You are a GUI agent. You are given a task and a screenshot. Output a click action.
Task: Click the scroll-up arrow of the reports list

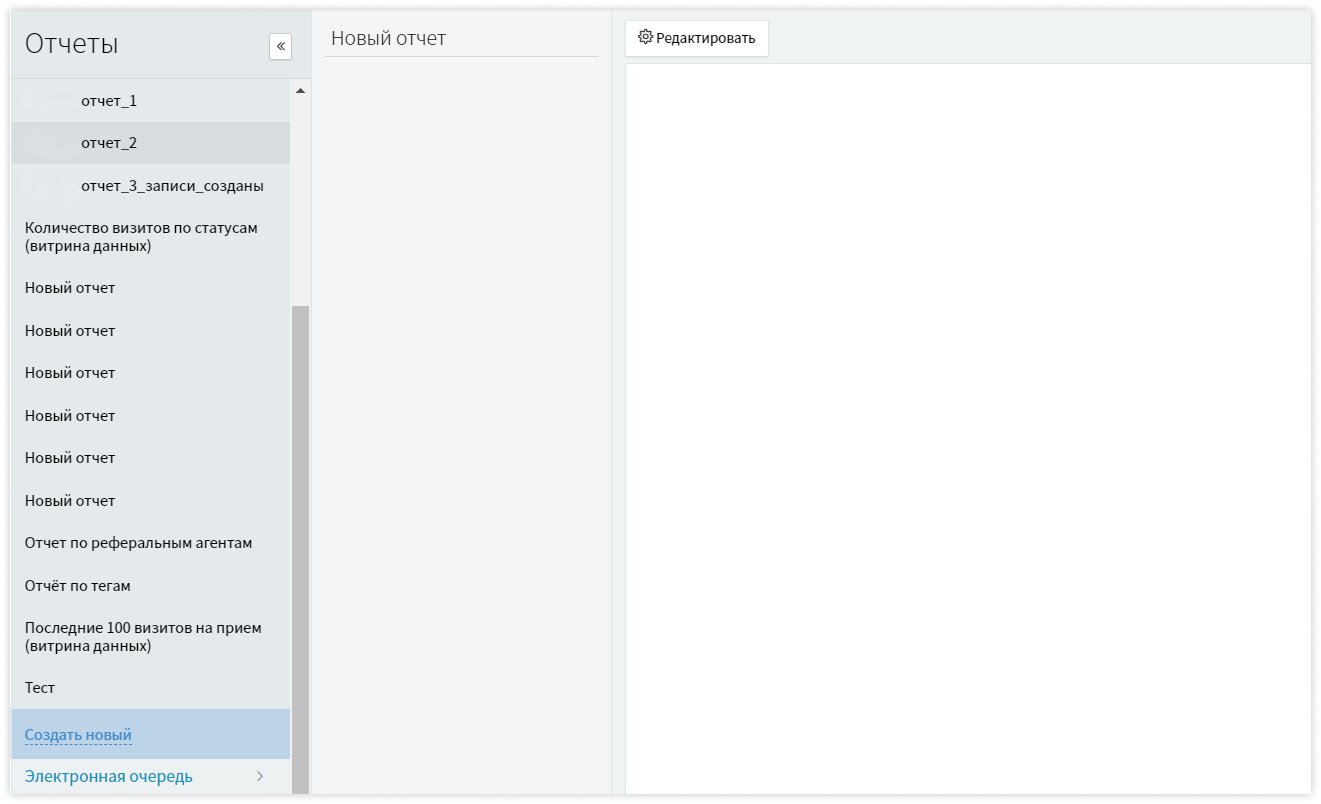pyautogui.click(x=300, y=91)
